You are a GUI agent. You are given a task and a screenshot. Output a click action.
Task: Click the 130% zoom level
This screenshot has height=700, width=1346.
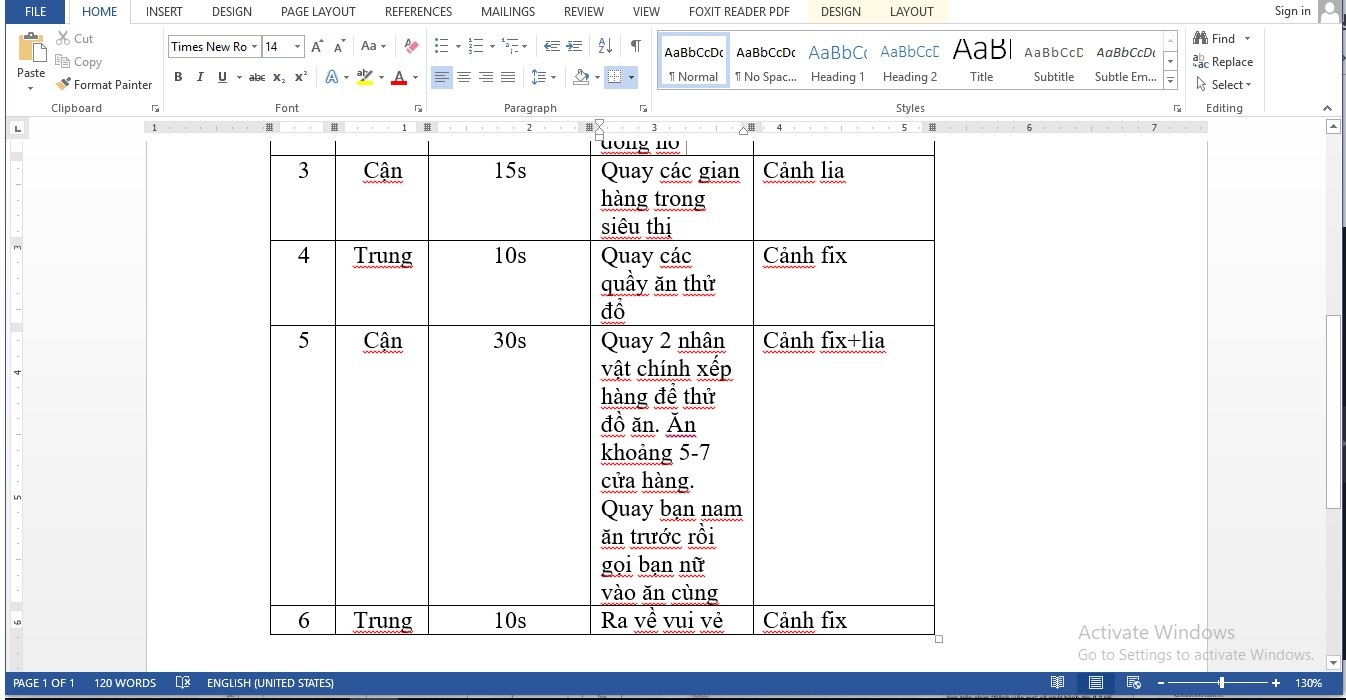click(x=1309, y=683)
